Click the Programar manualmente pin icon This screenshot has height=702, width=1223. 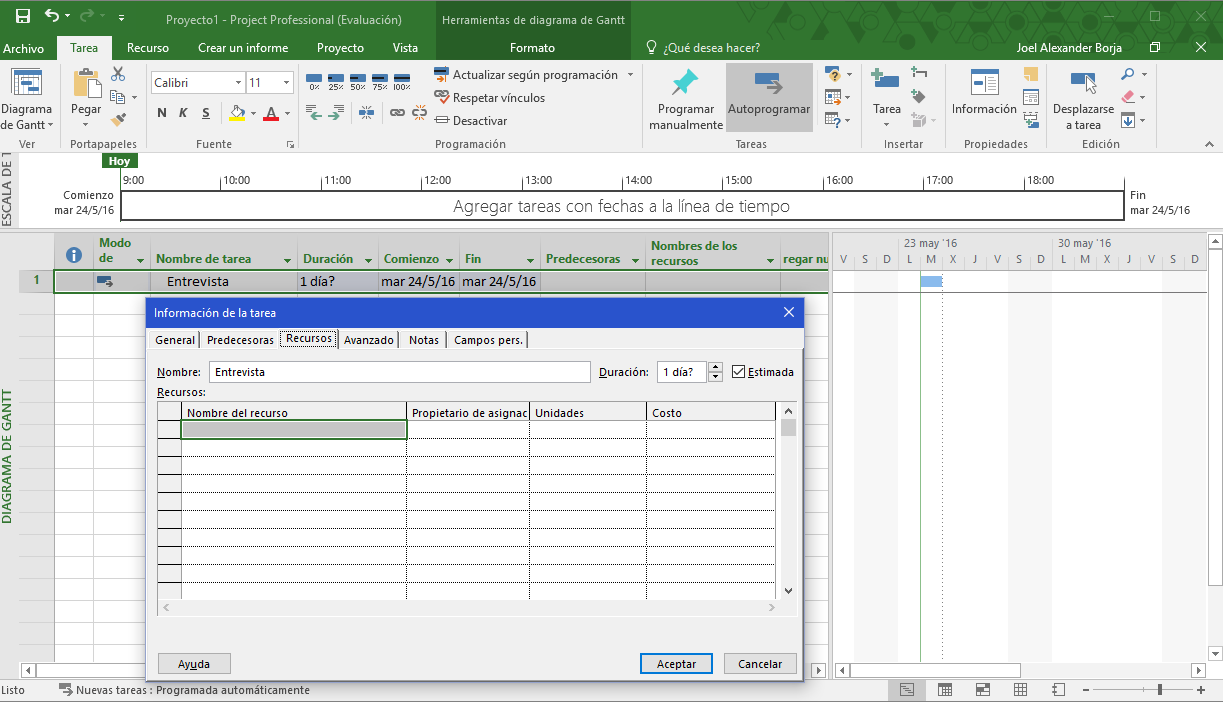pos(685,83)
